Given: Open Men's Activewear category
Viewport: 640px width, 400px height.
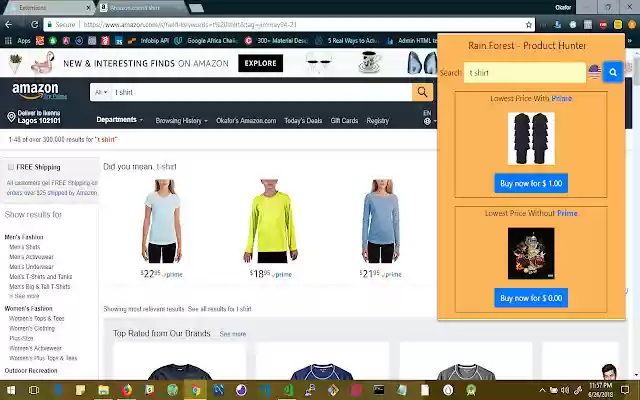Looking at the screenshot, I should [x=31, y=257].
